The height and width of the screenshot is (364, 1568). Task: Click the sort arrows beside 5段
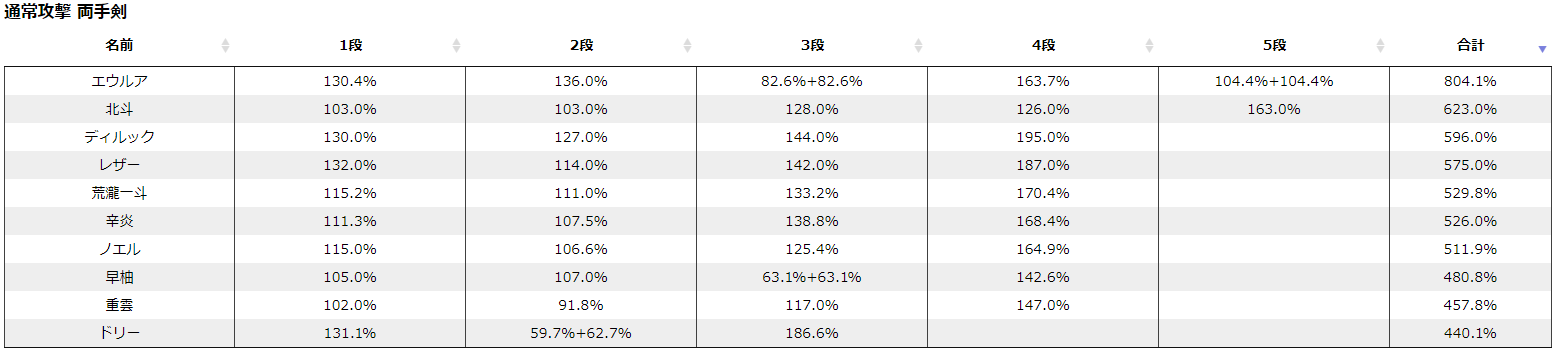coord(1380,46)
